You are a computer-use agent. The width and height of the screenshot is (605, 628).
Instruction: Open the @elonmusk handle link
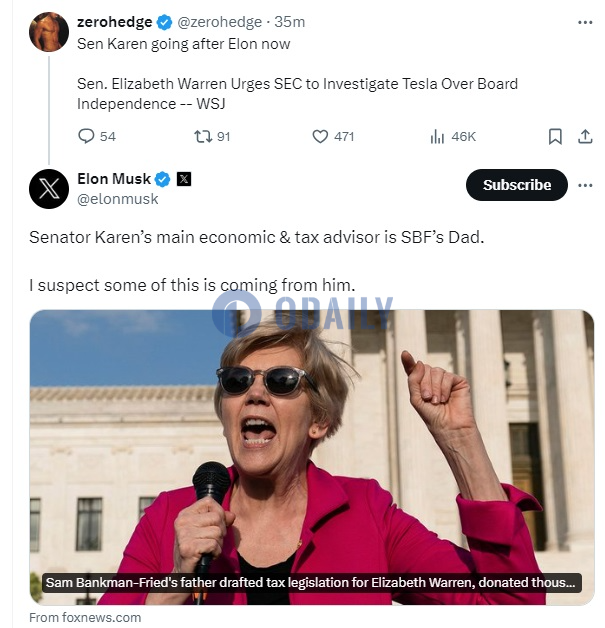pyautogui.click(x=118, y=199)
